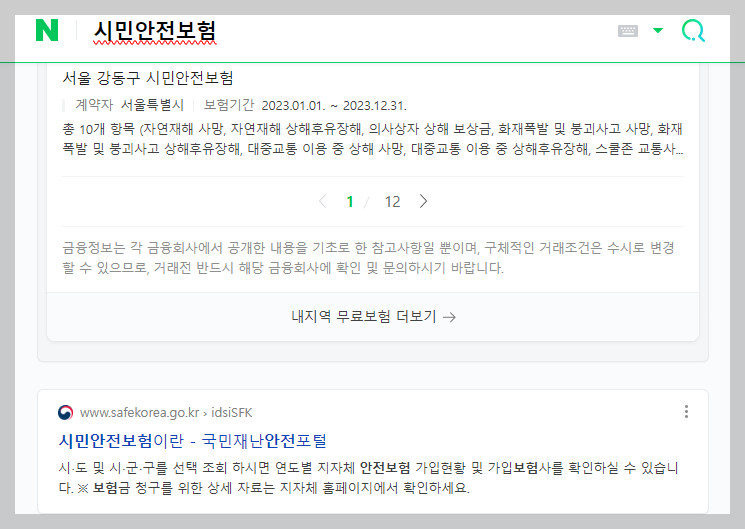
Task: Click the 금융정보는 각 금융회사에서 disclaimer text
Action: pos(368,258)
